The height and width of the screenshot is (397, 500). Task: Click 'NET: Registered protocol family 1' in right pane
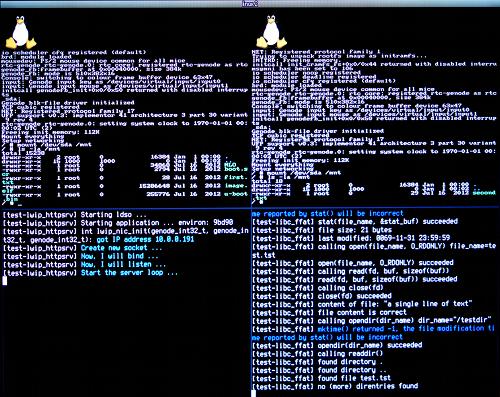tap(316, 52)
